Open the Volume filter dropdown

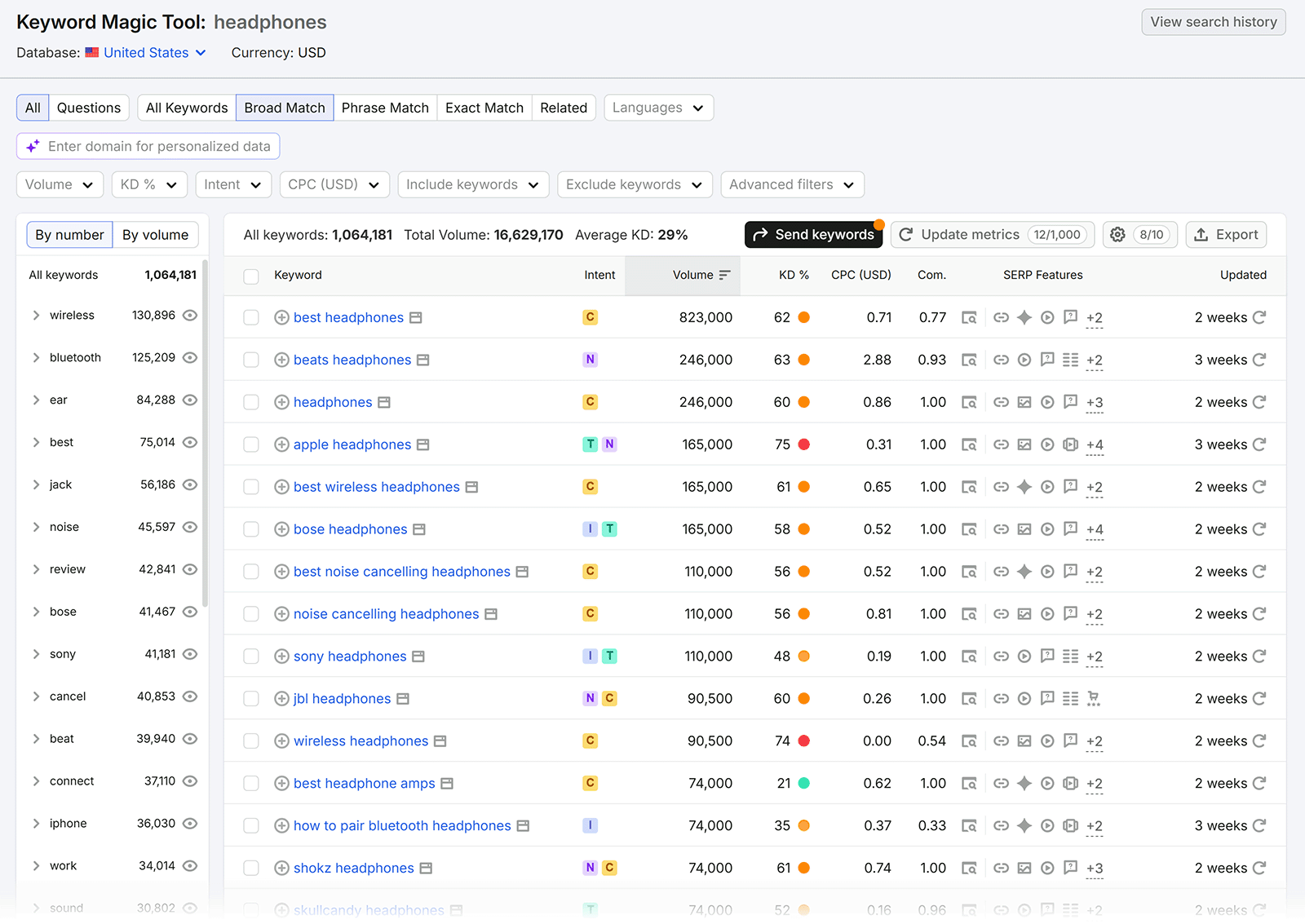[x=60, y=184]
